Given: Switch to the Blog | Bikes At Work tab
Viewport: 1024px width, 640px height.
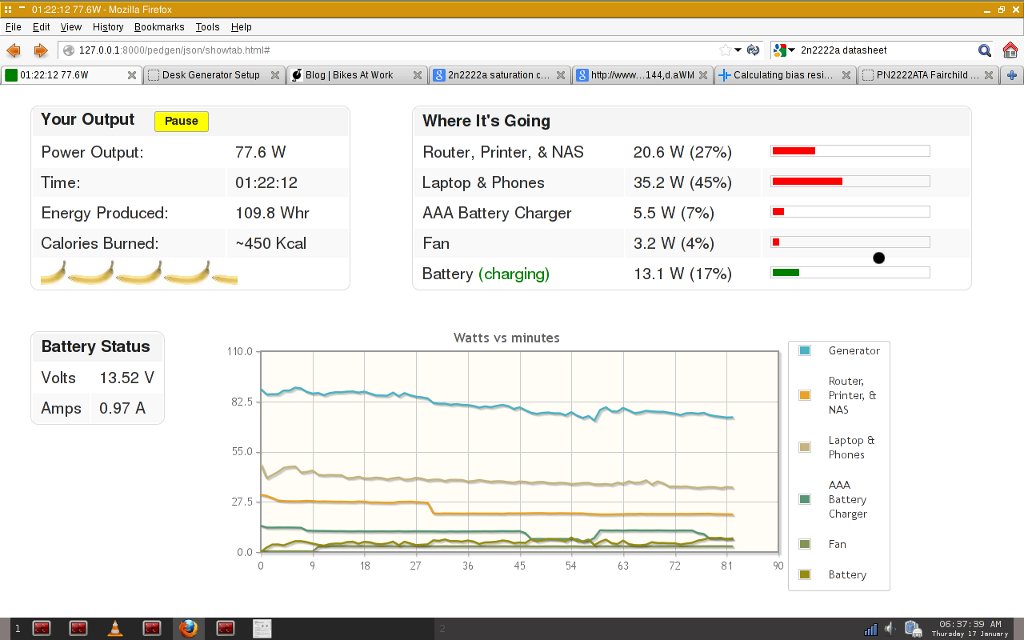Looking at the screenshot, I should click(x=356, y=75).
